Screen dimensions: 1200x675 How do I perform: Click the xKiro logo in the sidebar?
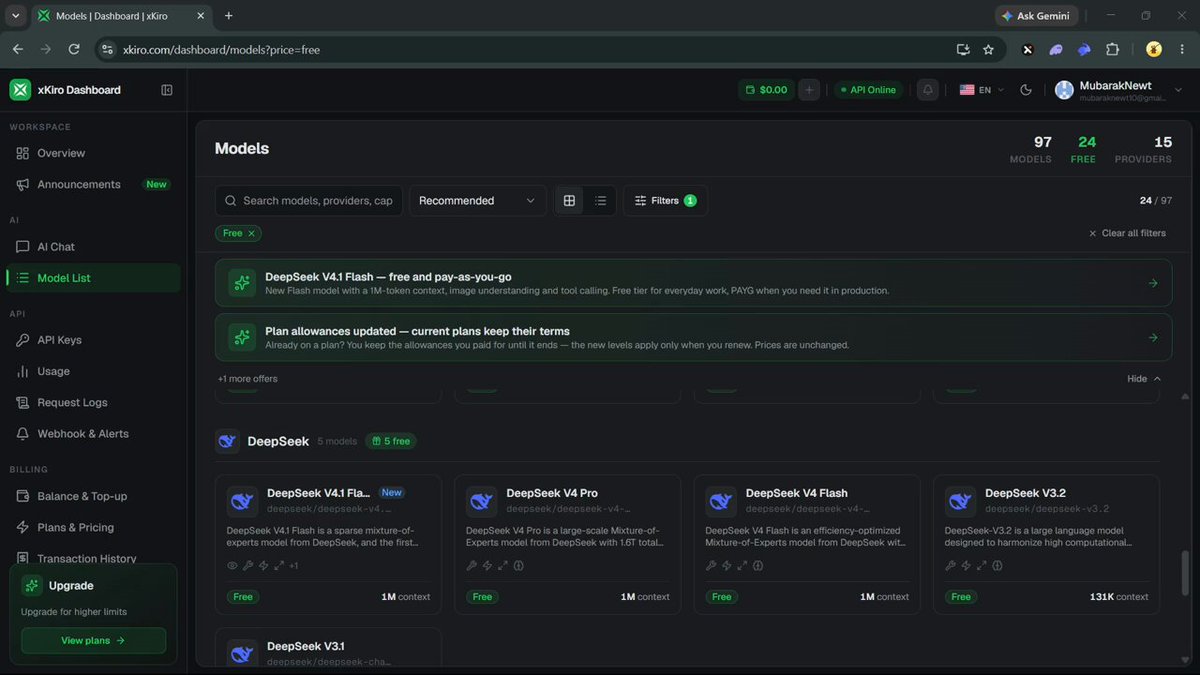click(x=20, y=90)
